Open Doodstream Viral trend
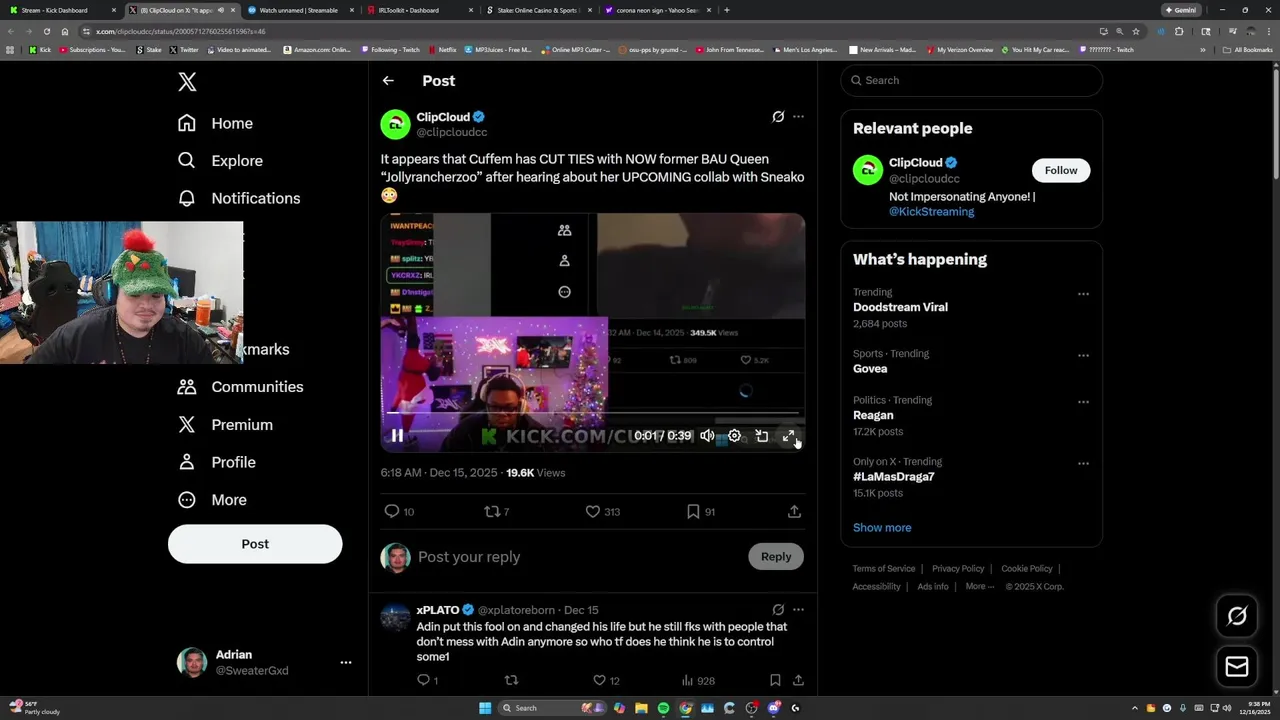This screenshot has height=720, width=1280. 900,307
